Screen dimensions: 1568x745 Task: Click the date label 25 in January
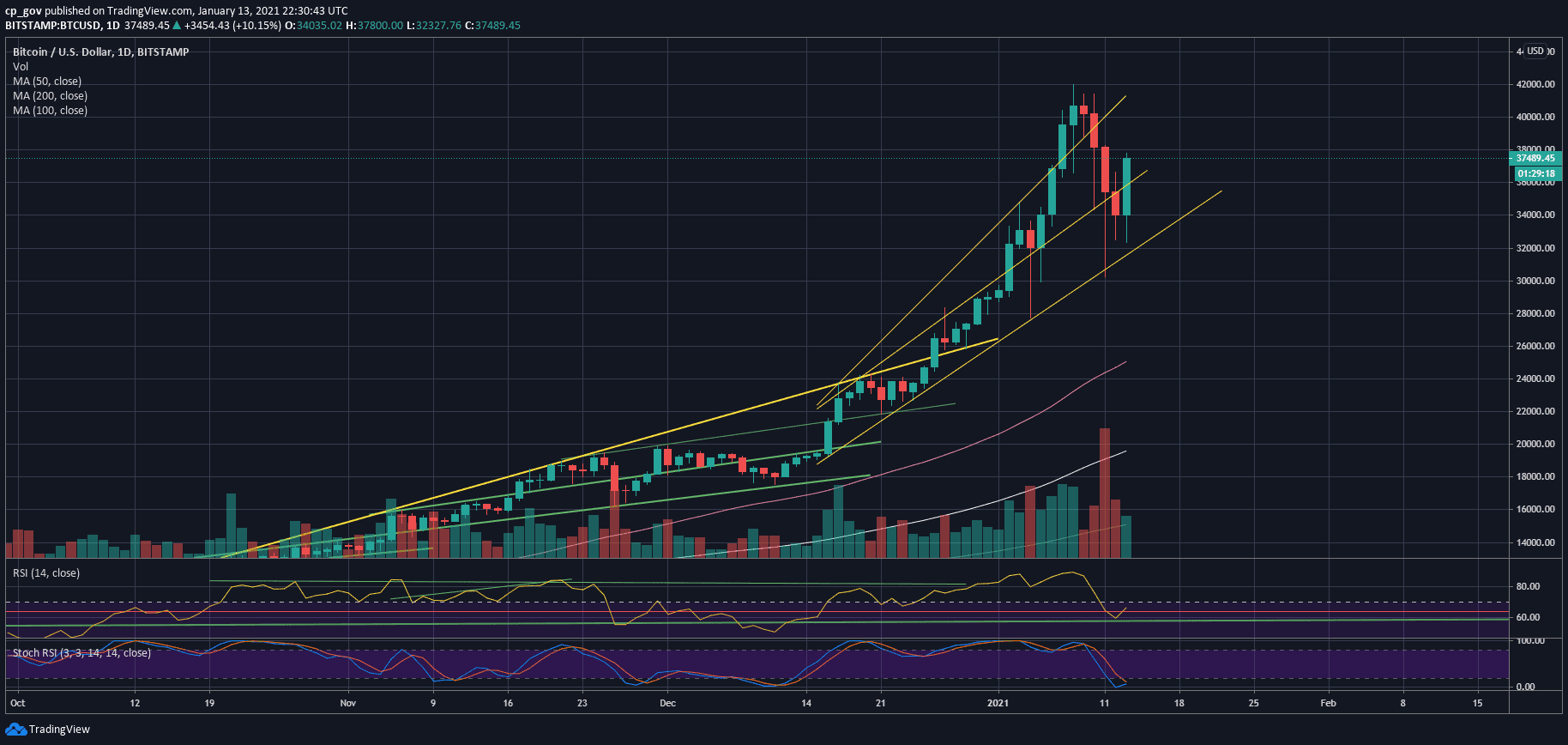coord(1253,703)
